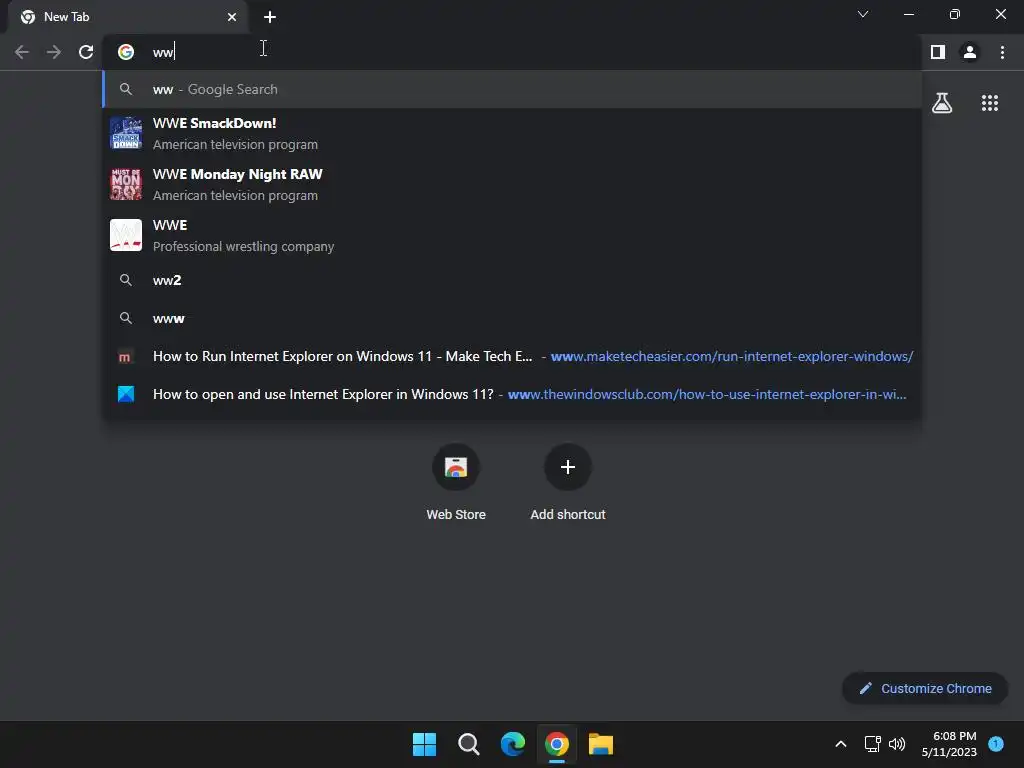Select WWE Monday Night RAW suggestion
1024x768 pixels.
click(x=512, y=184)
